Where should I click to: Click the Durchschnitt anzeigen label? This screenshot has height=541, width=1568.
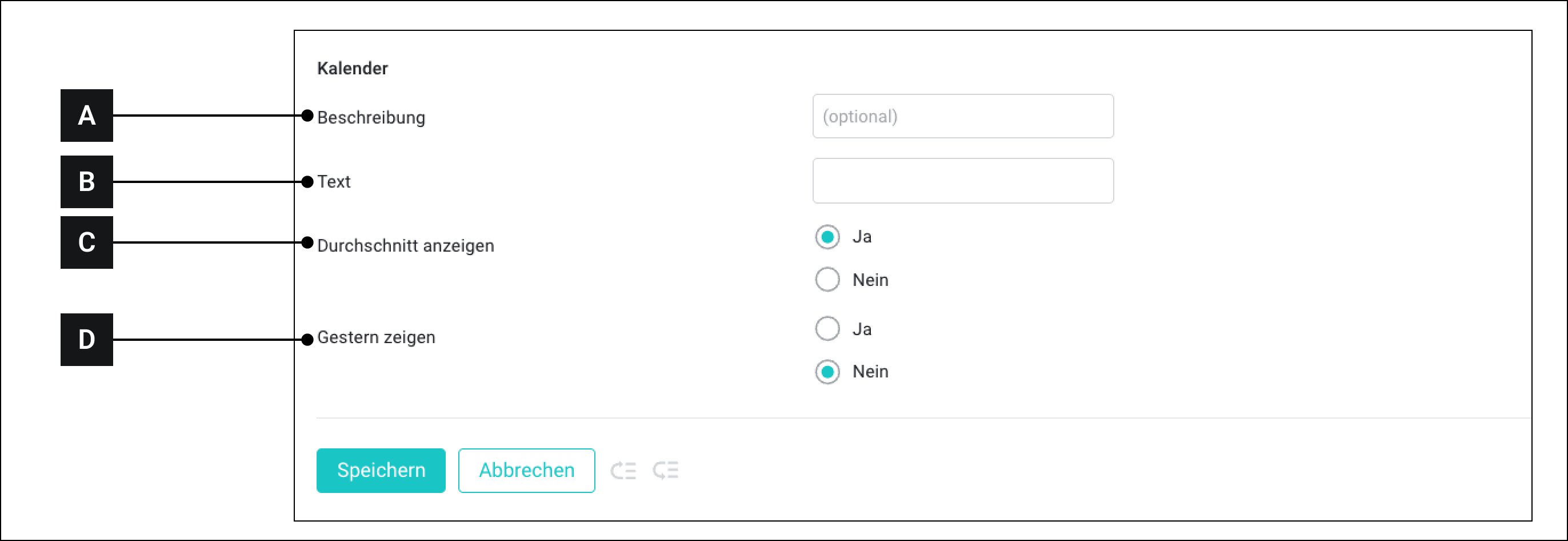tap(405, 245)
